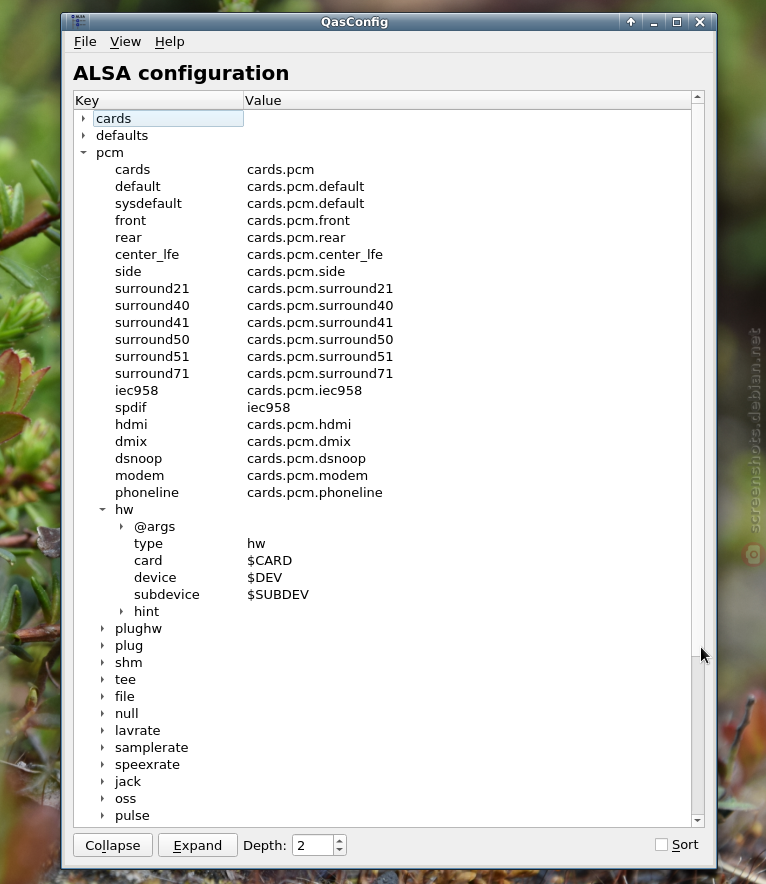
Task: Select the spdif key row
Action: pos(131,408)
